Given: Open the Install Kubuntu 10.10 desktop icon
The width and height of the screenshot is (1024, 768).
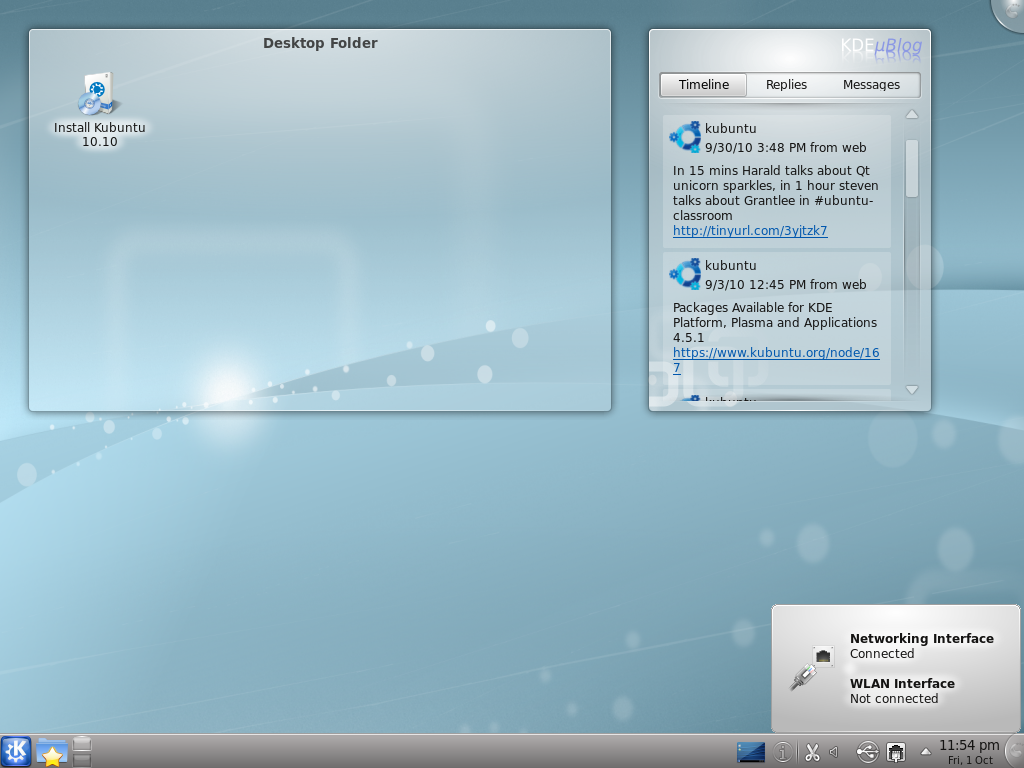Looking at the screenshot, I should (x=99, y=110).
